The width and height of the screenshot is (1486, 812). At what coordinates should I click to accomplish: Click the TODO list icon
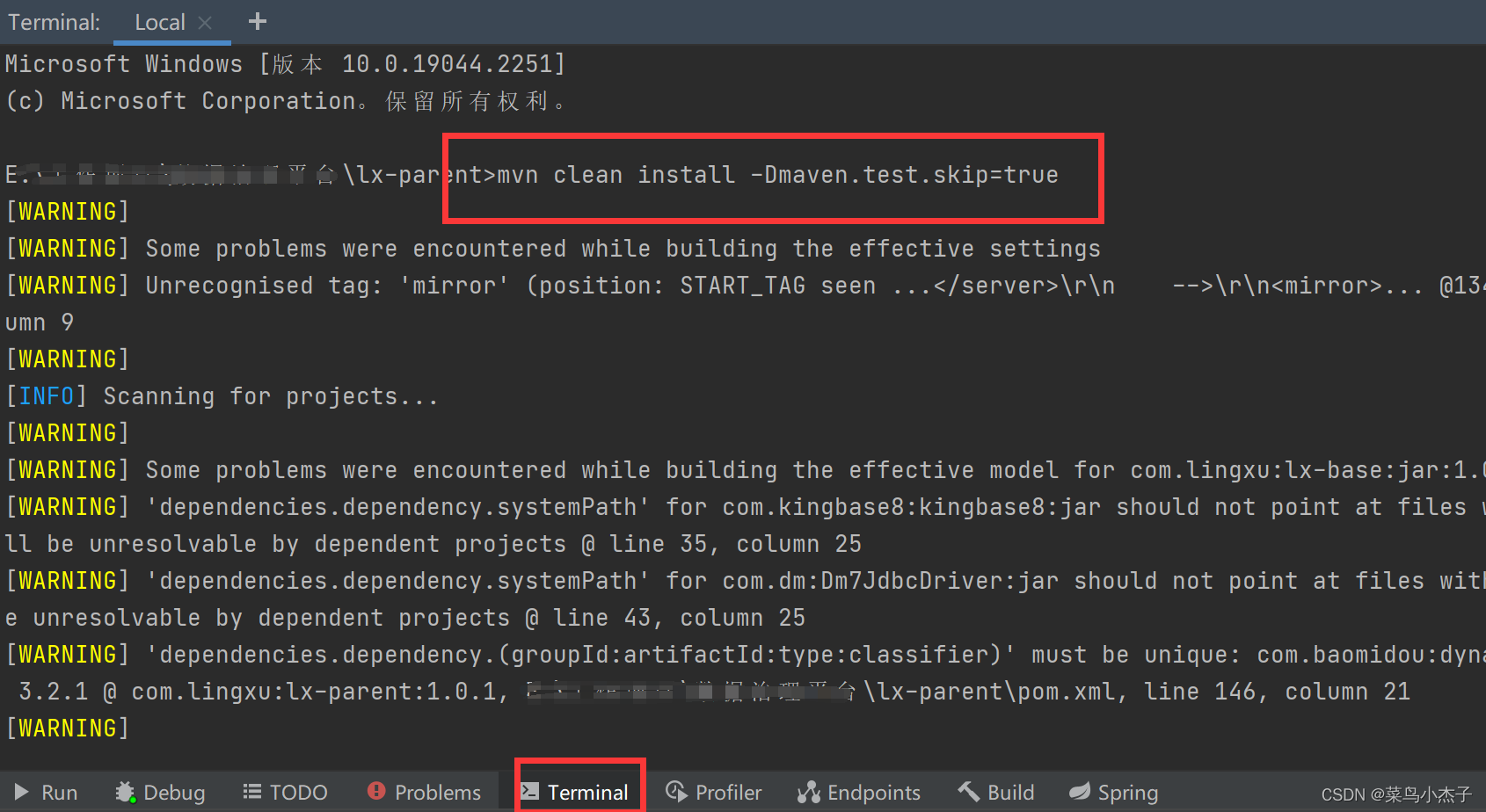point(251,792)
